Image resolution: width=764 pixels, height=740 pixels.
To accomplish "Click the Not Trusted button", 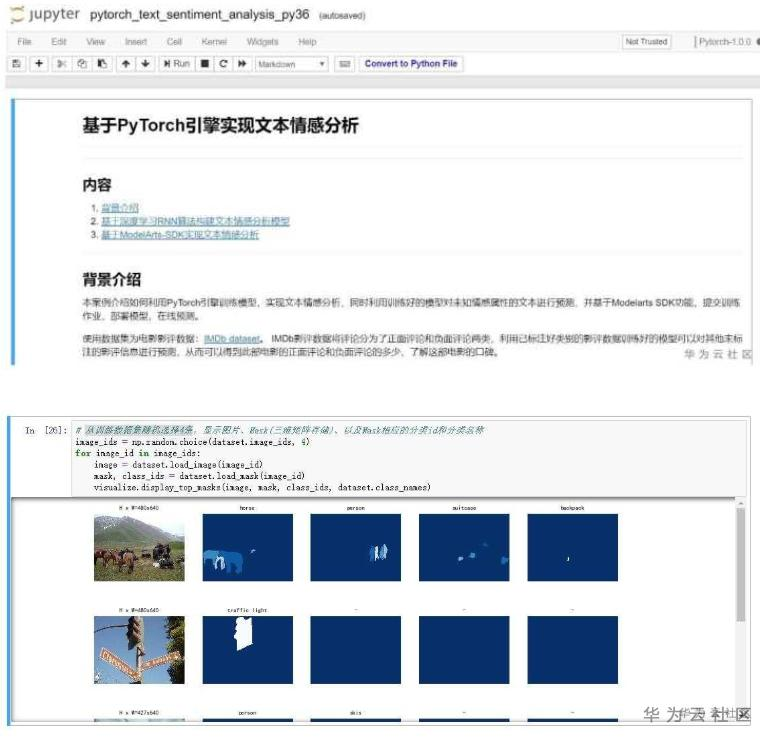I will (x=646, y=42).
